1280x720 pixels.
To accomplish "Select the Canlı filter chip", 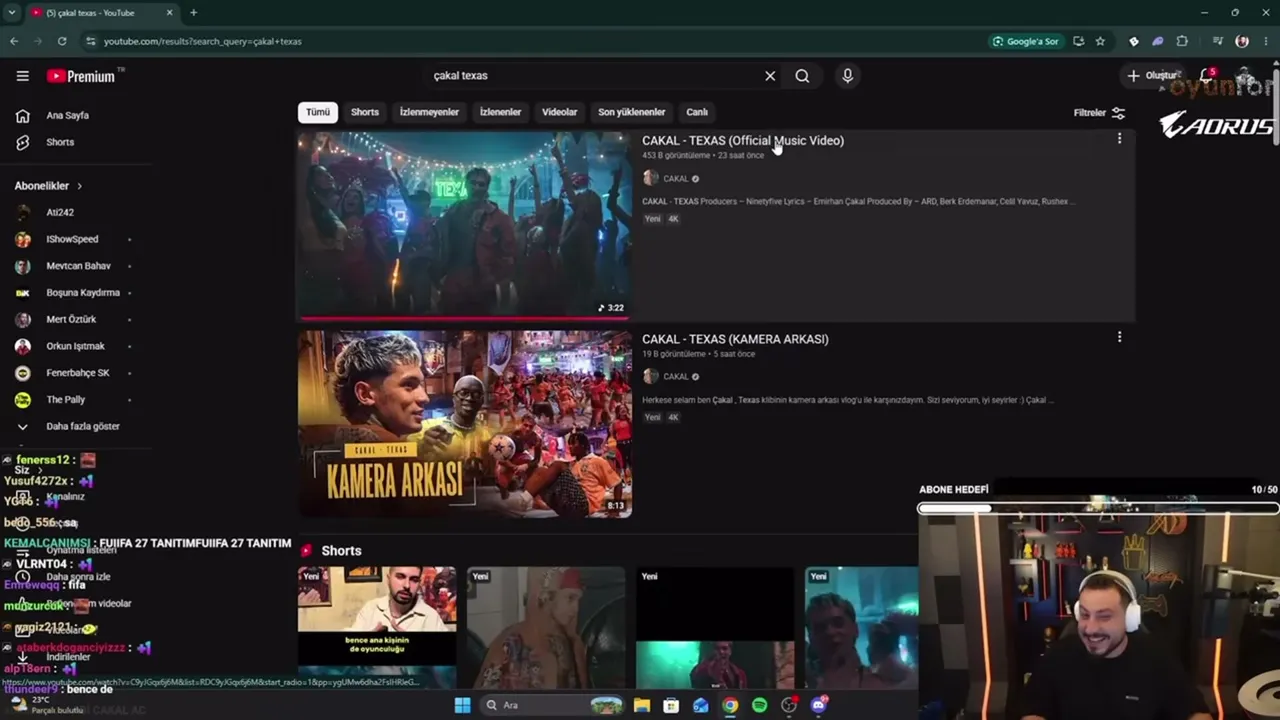I will point(697,112).
